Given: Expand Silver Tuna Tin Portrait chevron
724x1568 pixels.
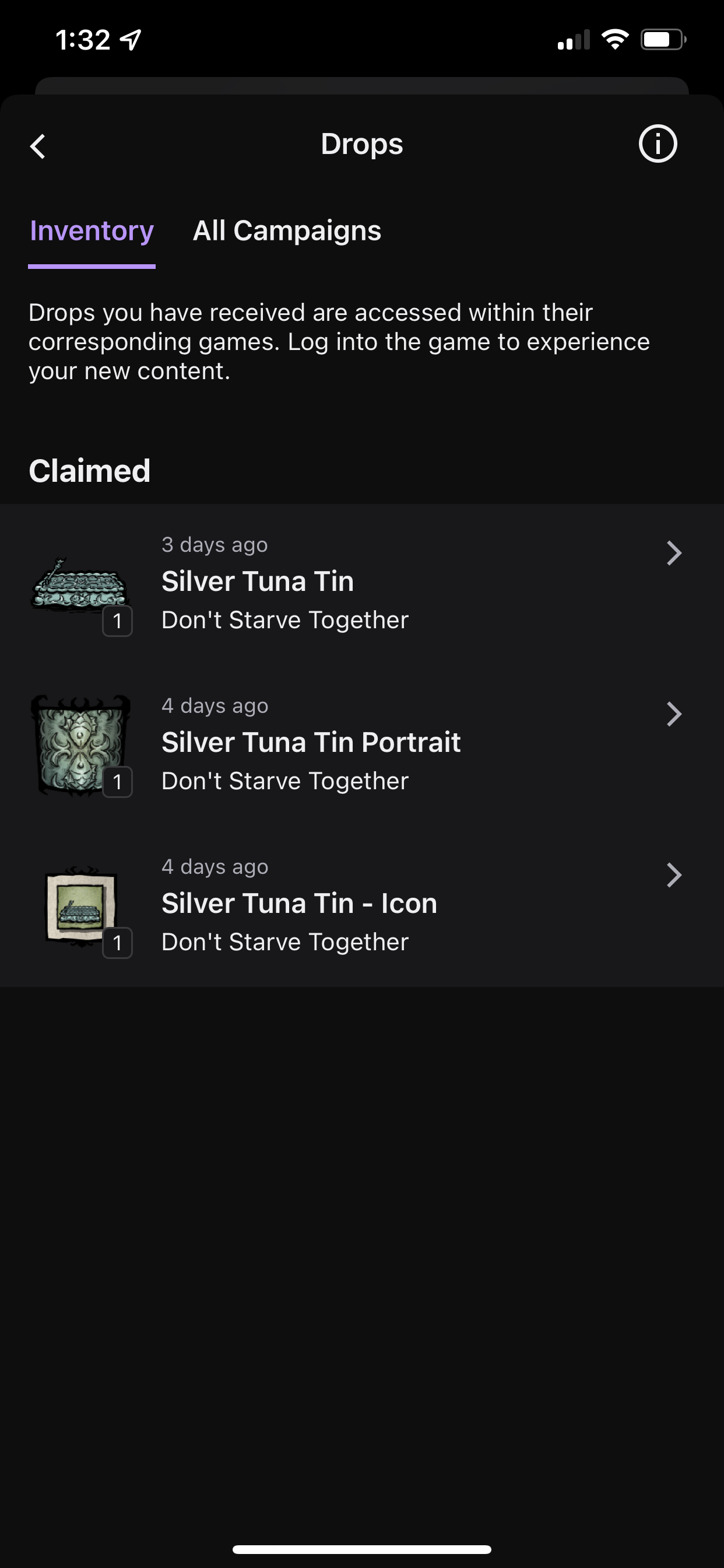Looking at the screenshot, I should [673, 714].
